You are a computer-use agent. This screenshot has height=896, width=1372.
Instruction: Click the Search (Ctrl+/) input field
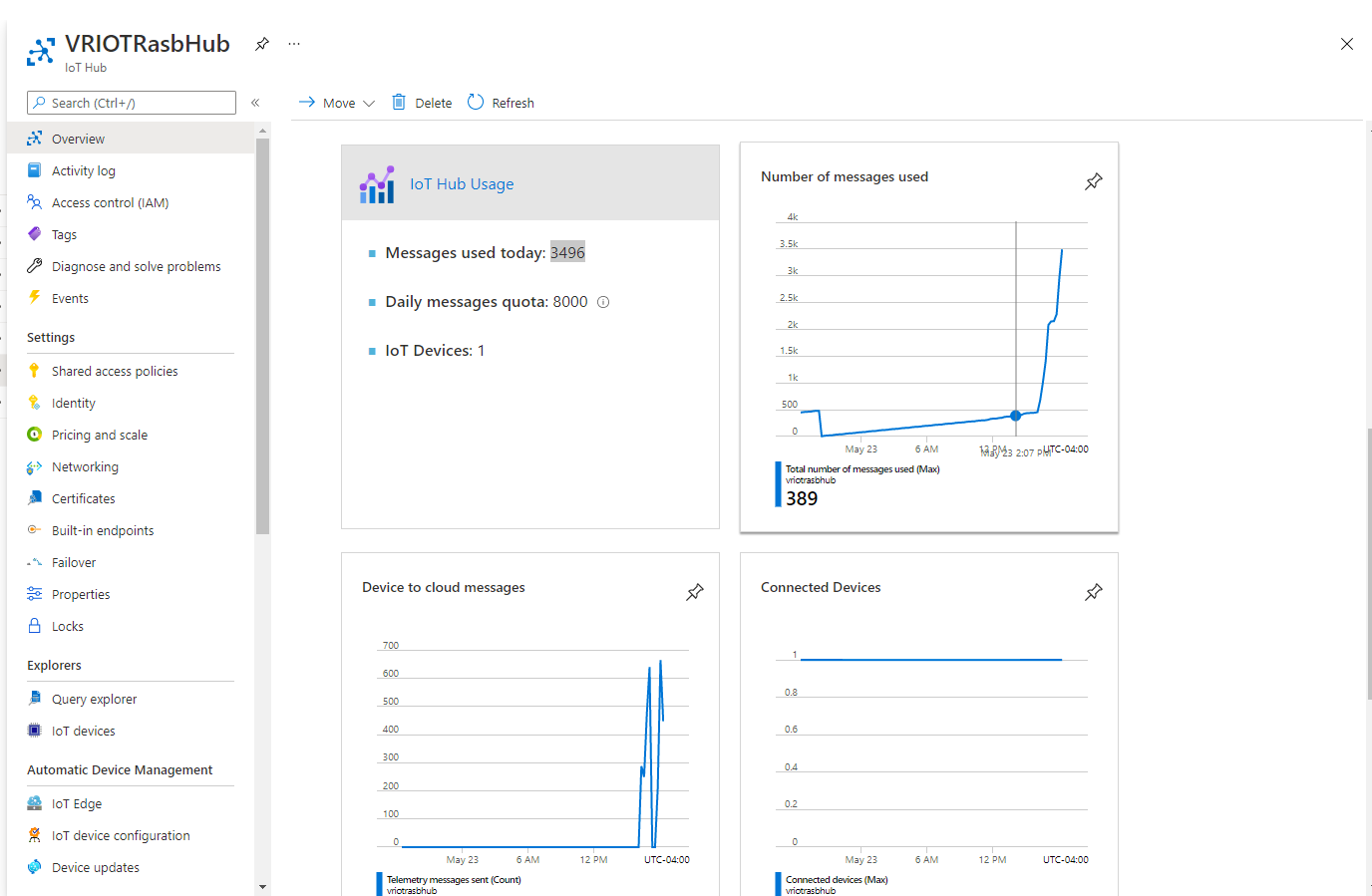[132, 103]
